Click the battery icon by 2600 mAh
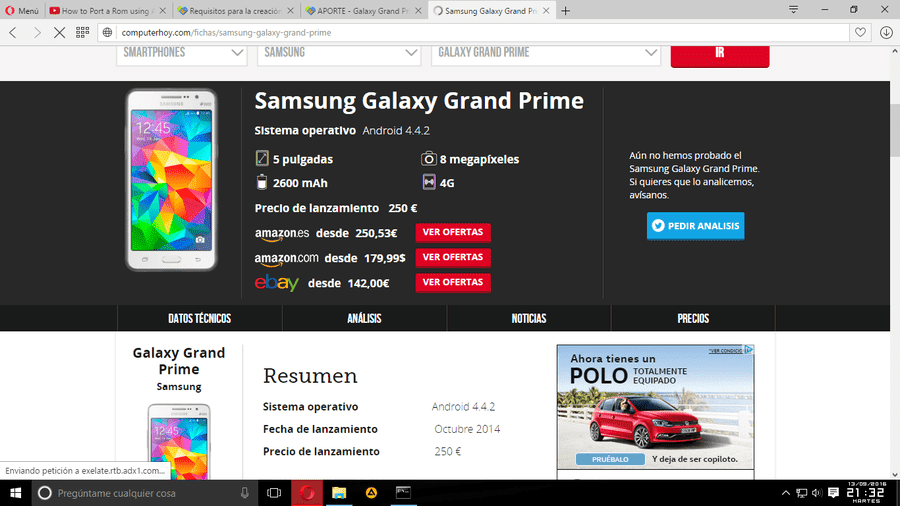The width and height of the screenshot is (900, 506). point(262,182)
